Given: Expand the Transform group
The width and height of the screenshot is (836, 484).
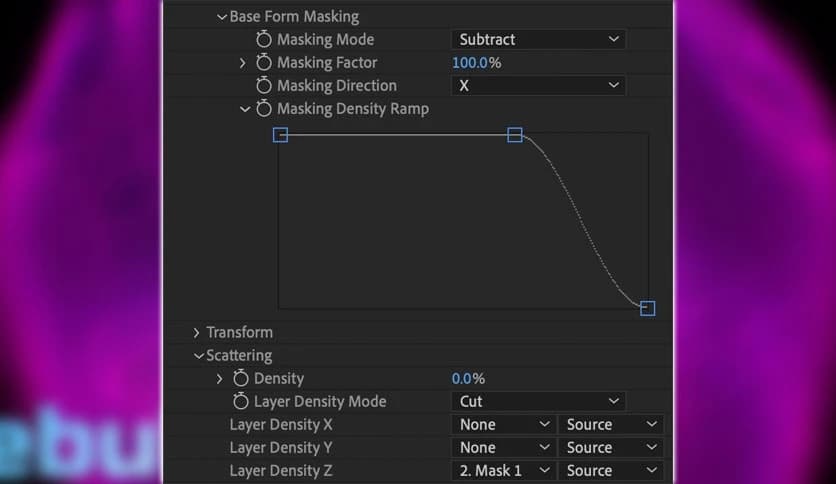Looking at the screenshot, I should (196, 333).
